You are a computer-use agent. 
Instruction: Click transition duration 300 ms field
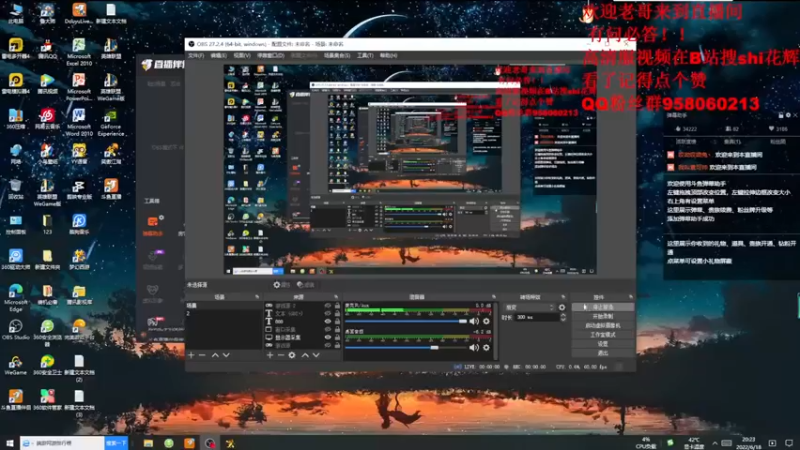point(537,317)
